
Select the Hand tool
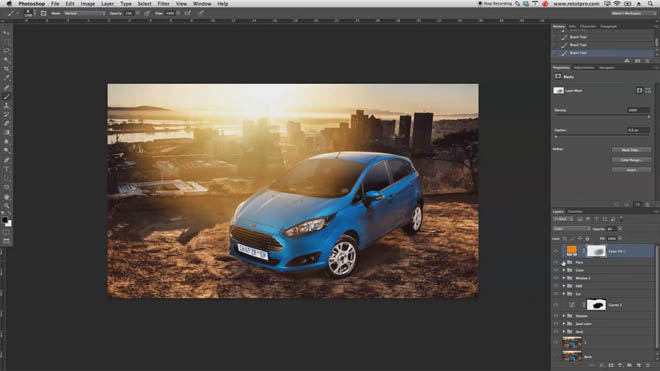click(6, 197)
